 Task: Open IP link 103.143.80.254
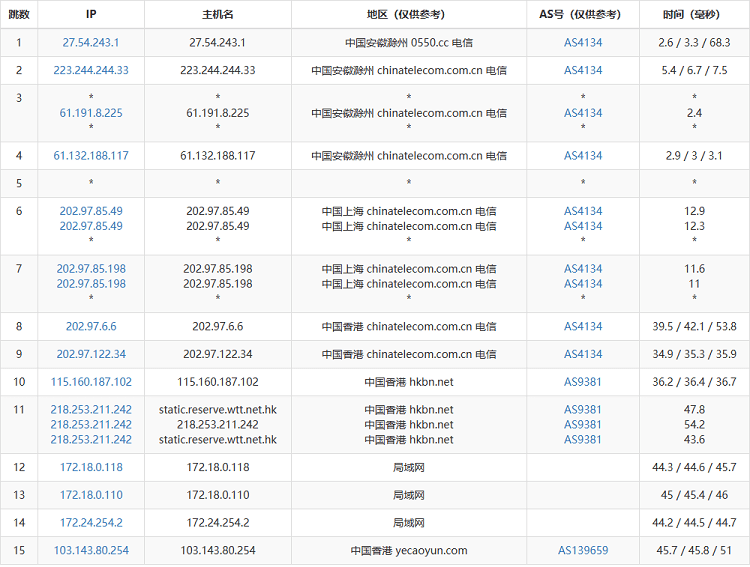click(91, 550)
